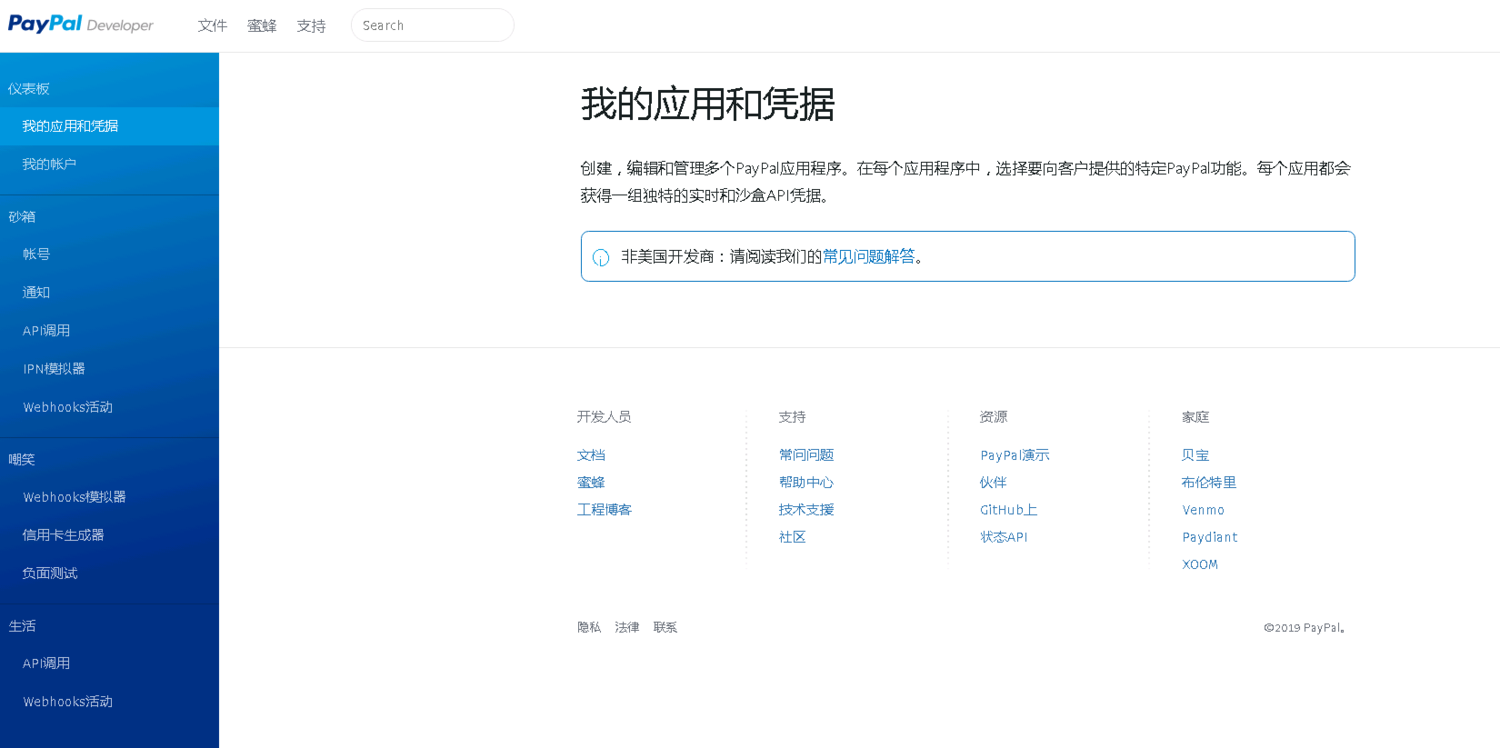
Task: Open the 隐私 link at page bottom
Action: pyautogui.click(x=589, y=627)
